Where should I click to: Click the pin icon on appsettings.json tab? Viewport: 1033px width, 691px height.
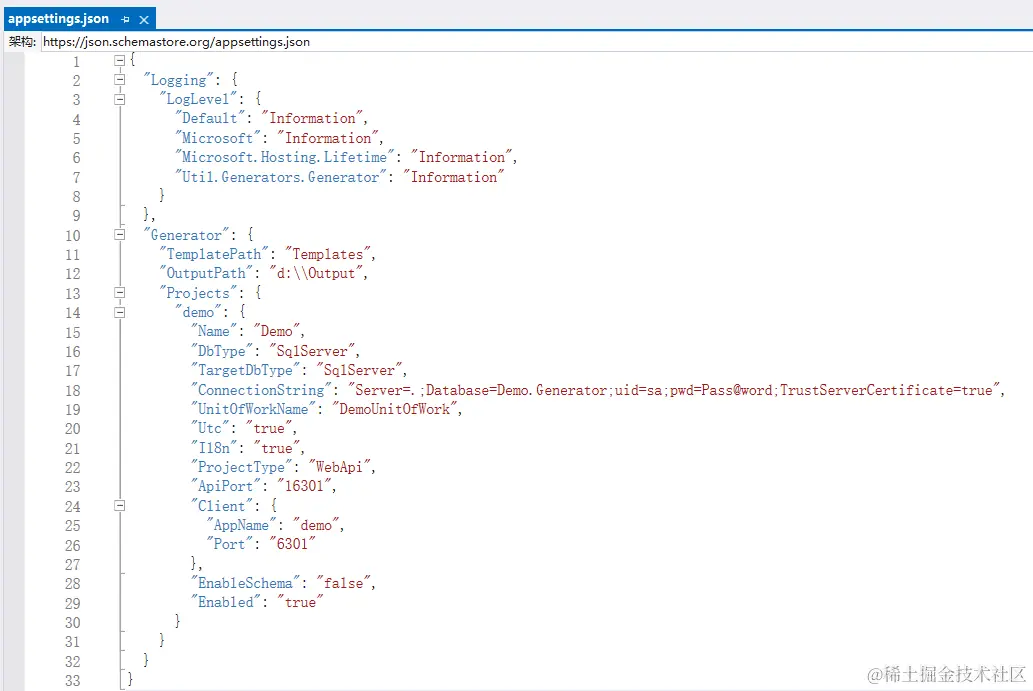point(125,20)
